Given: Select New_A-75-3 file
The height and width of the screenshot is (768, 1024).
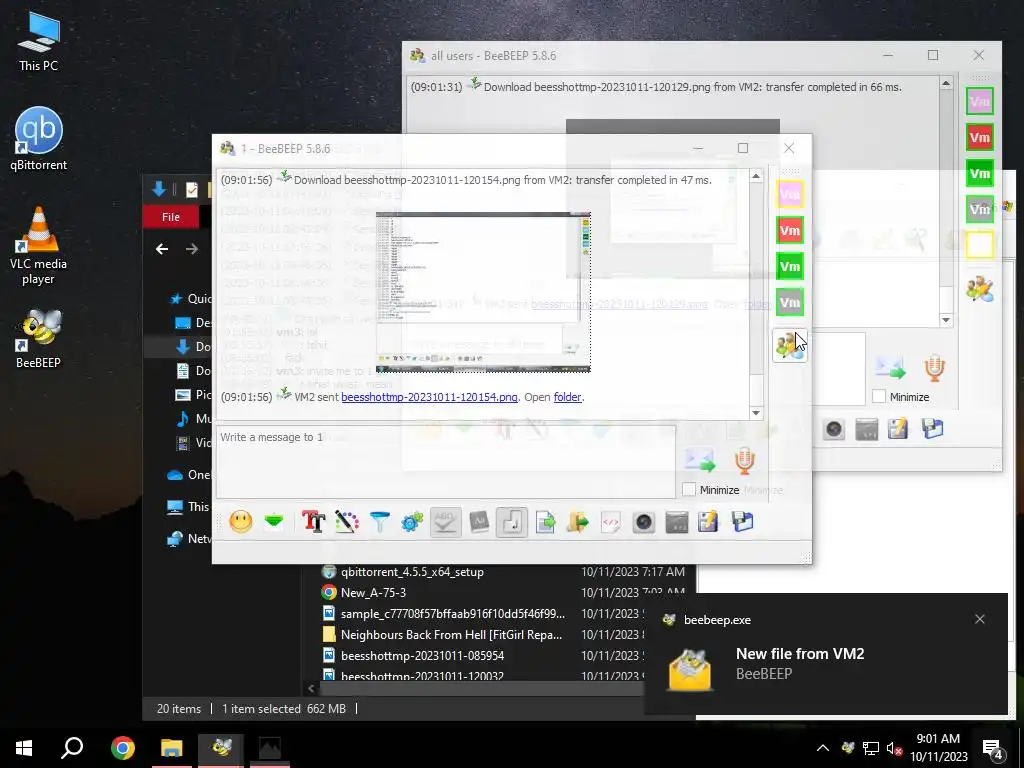Looking at the screenshot, I should pos(374,592).
